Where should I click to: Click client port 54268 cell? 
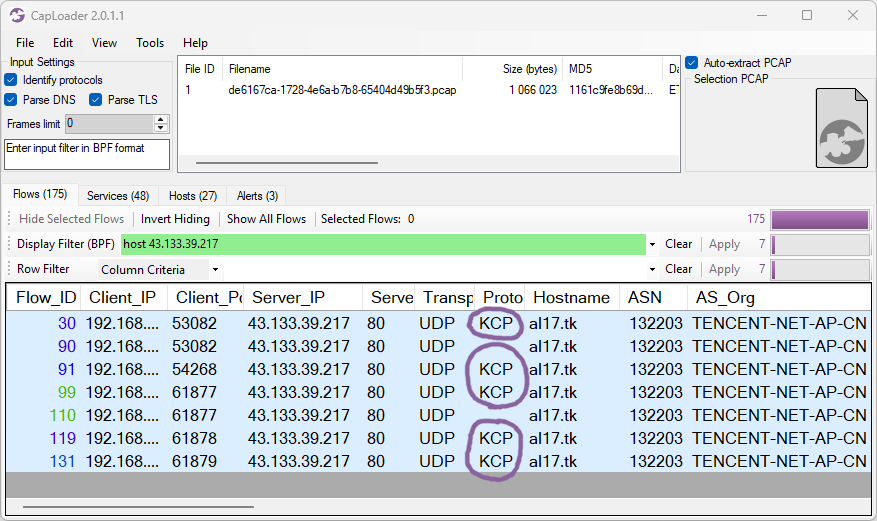tap(194, 369)
